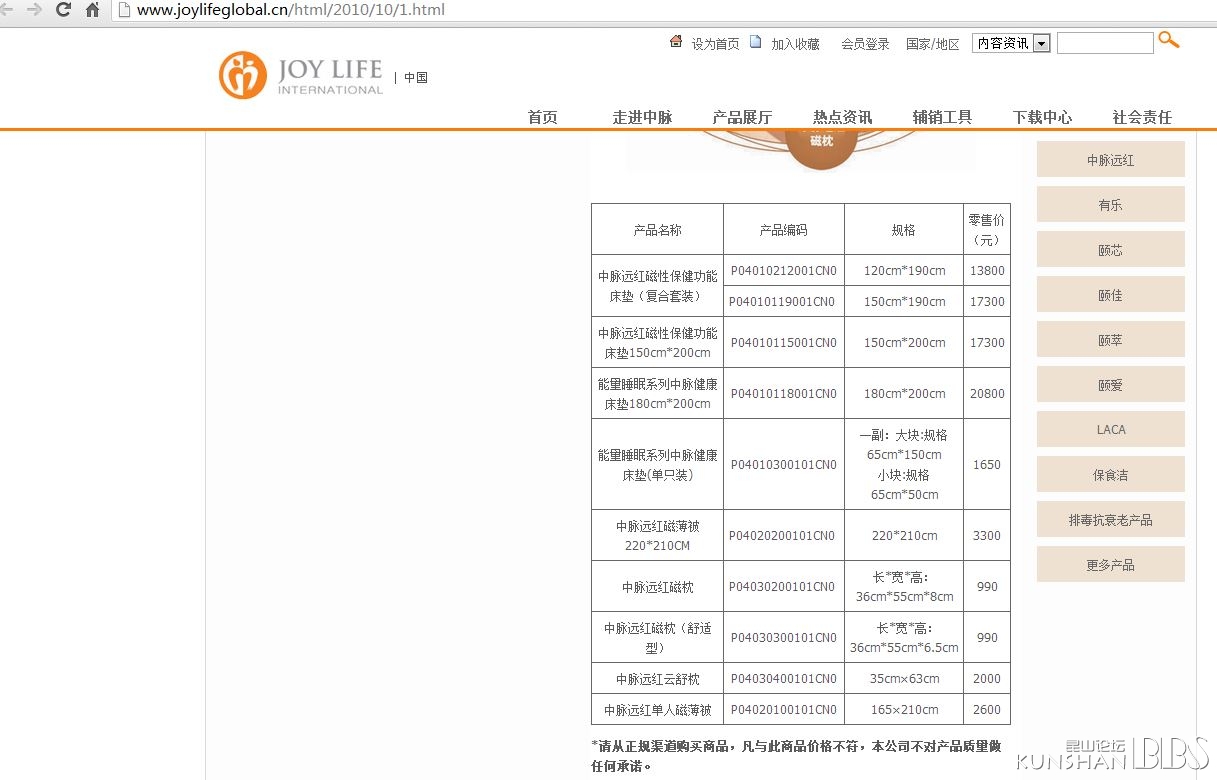This screenshot has height=780, width=1217.
Task: Click the 220*210cm specification cell
Action: [904, 536]
